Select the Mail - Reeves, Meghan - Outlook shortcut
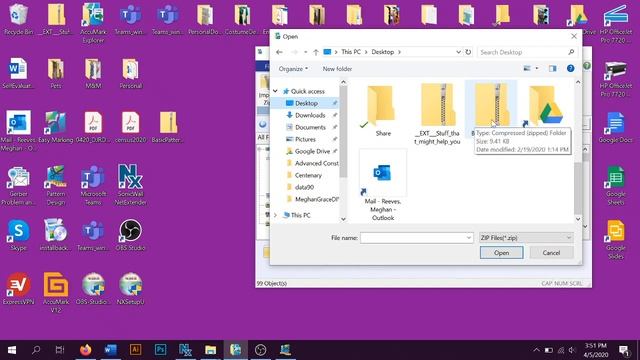640x360 pixels. pos(383,186)
